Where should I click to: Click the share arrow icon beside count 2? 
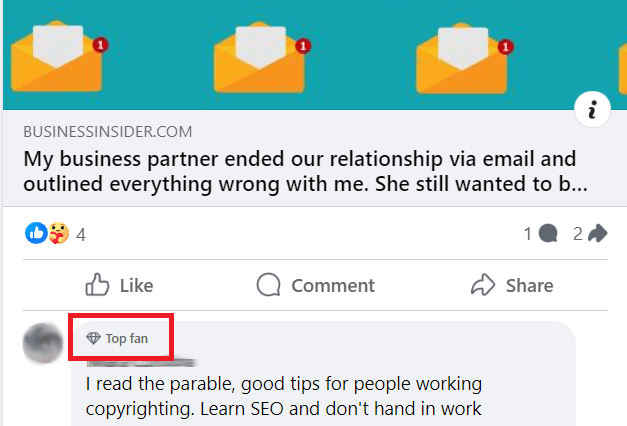[597, 234]
